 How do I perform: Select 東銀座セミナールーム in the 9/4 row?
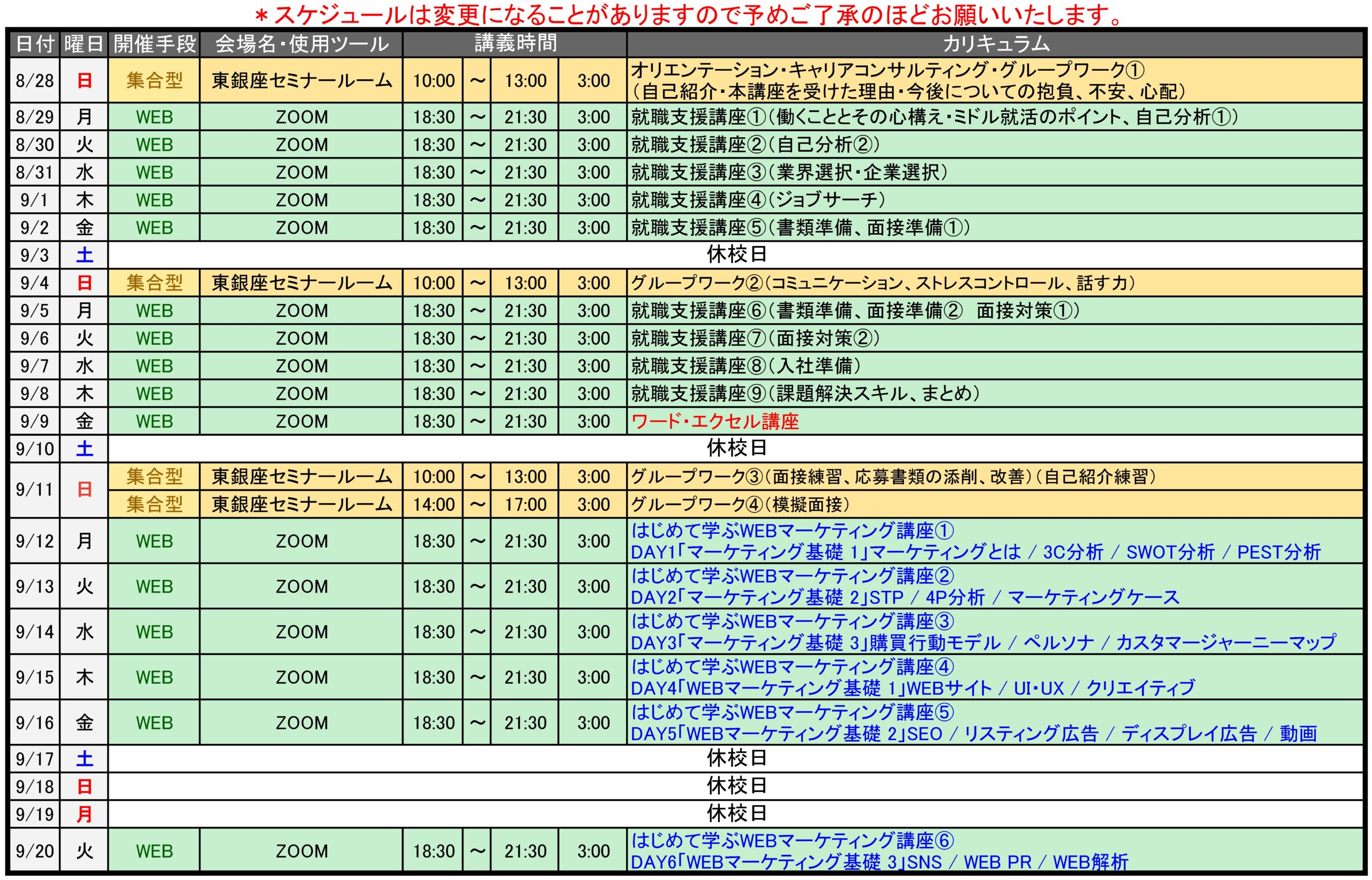click(301, 283)
